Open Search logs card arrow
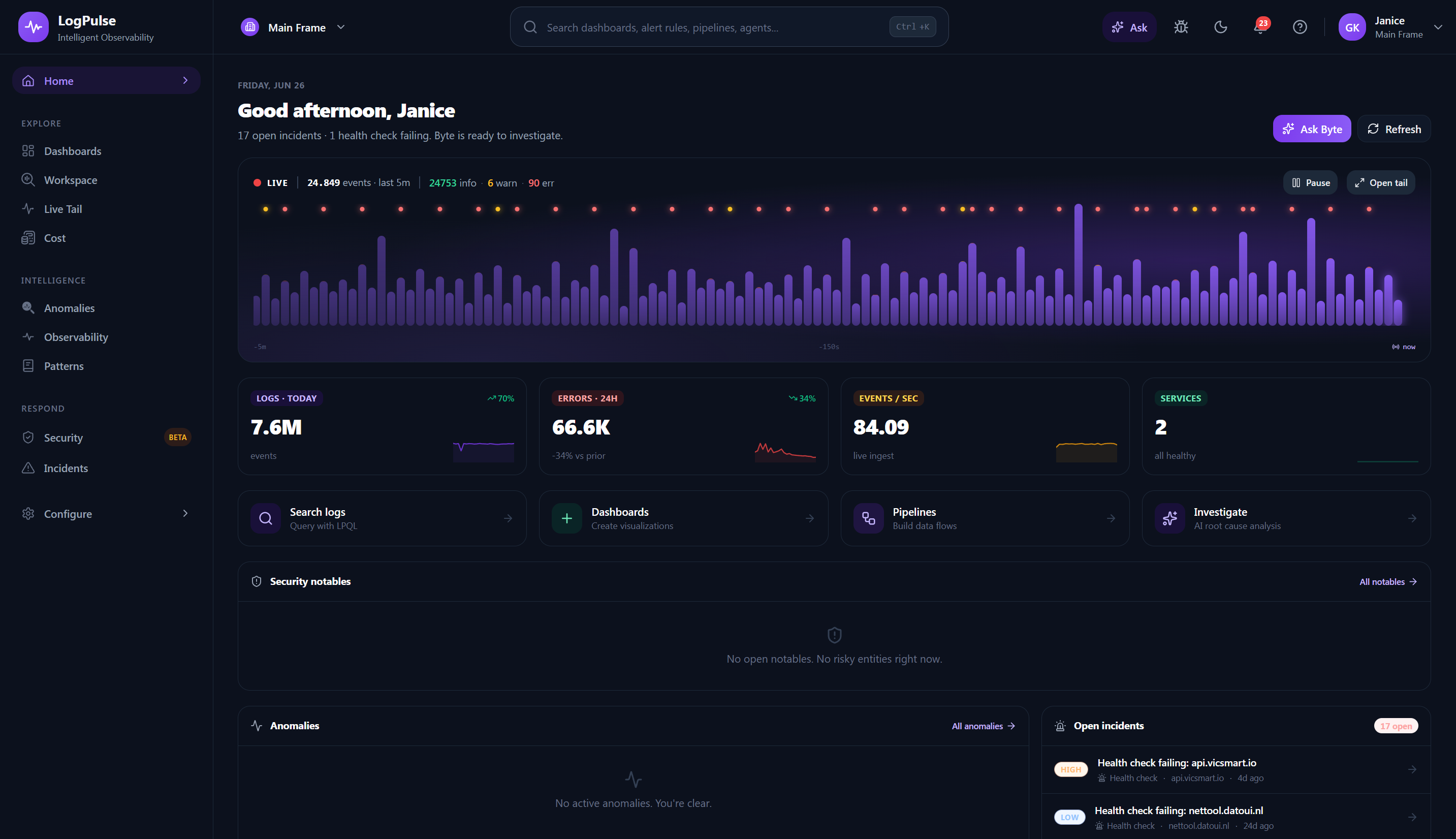Viewport: 1456px width, 839px height. [508, 519]
